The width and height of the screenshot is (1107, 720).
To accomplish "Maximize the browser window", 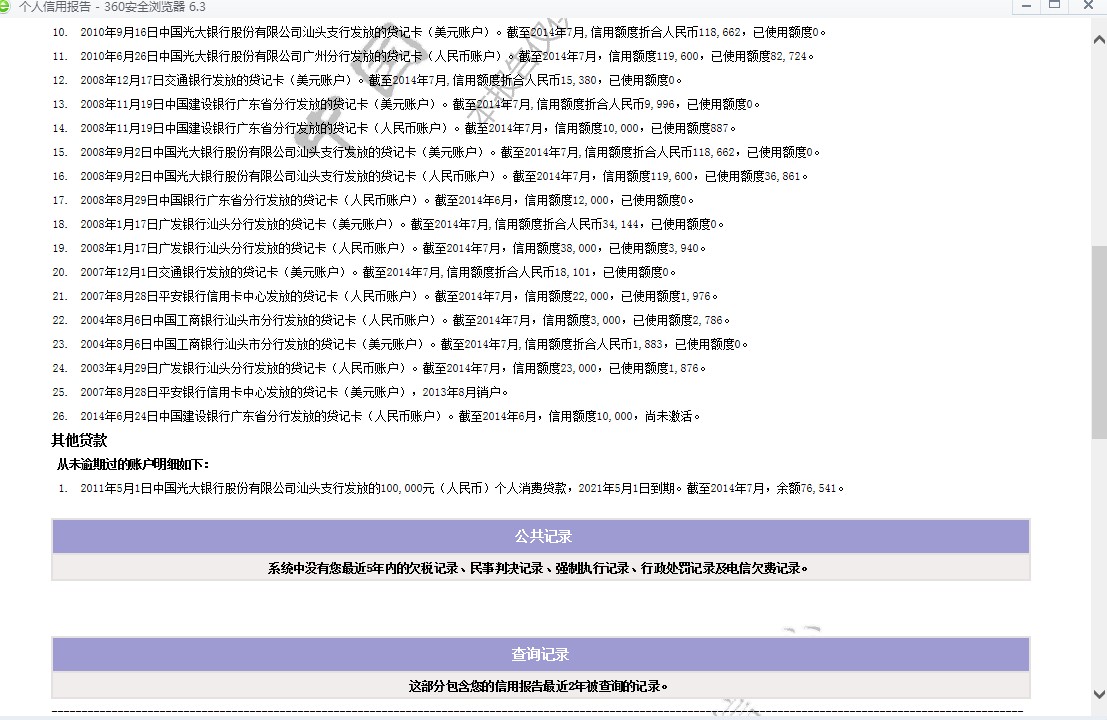I will 1055,6.
